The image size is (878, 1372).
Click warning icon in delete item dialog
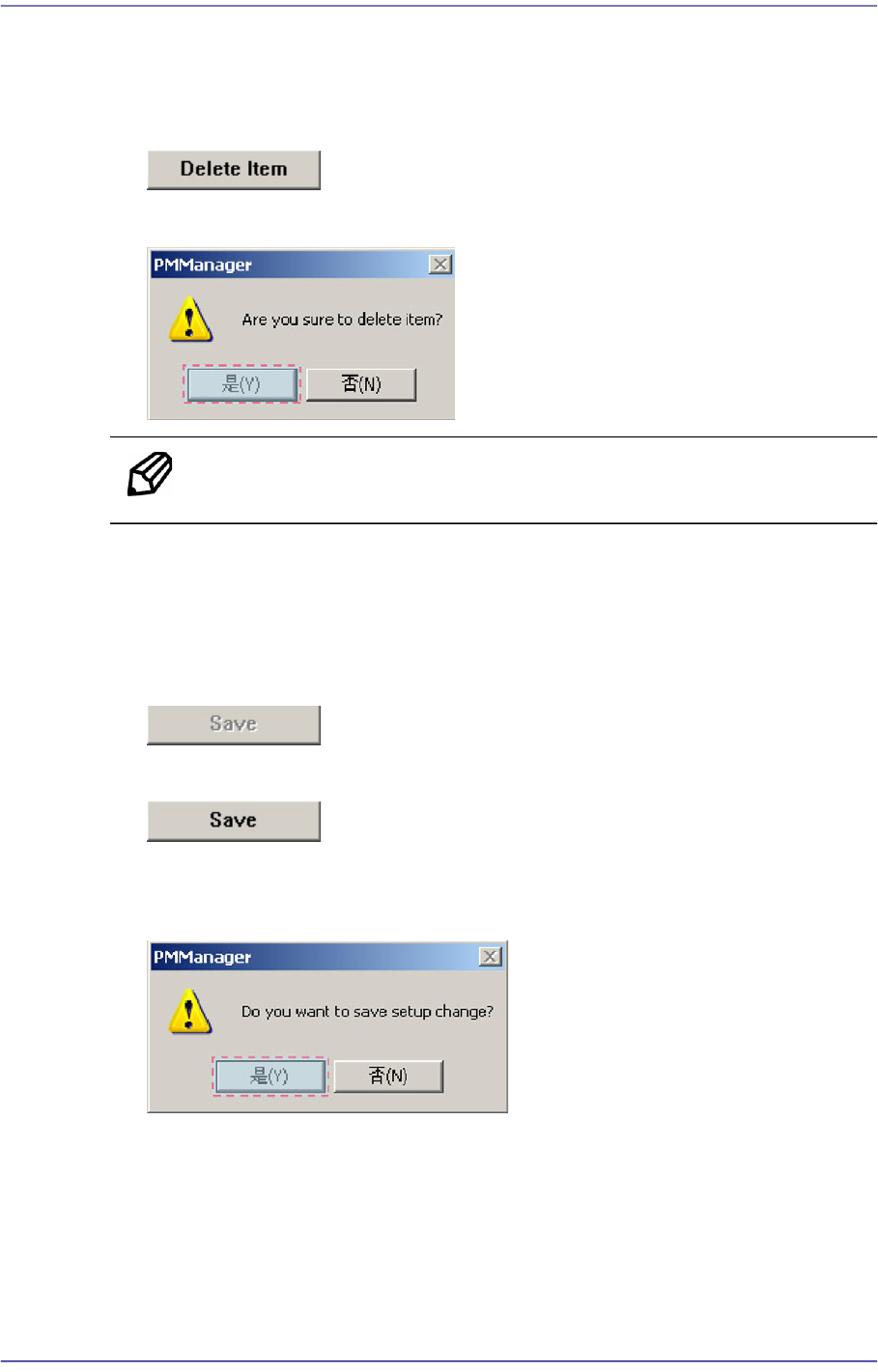(190, 320)
